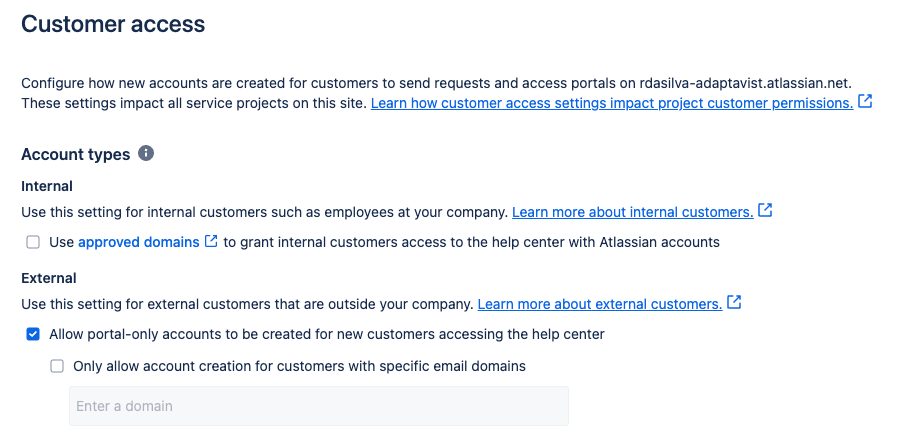
Task: Click external-link icon next to approved domains
Action: [211, 241]
